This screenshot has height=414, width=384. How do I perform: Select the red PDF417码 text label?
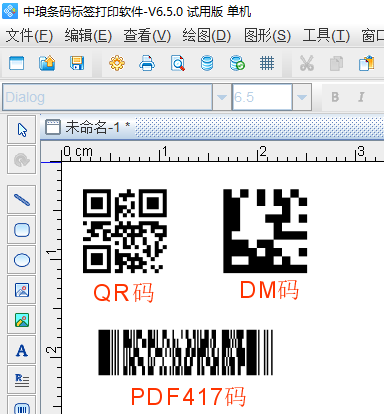tap(188, 397)
